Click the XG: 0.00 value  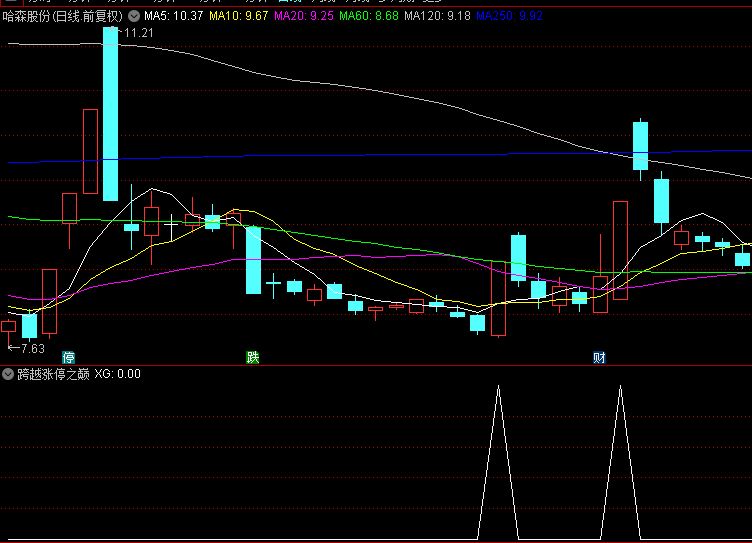coord(118,374)
